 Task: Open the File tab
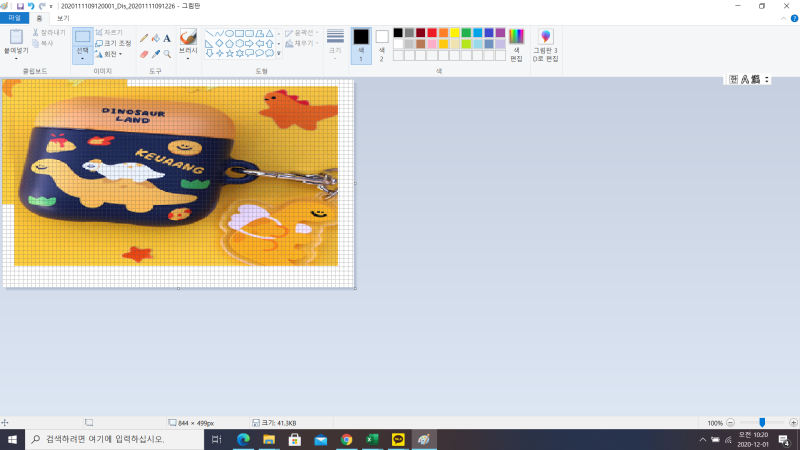[14, 18]
